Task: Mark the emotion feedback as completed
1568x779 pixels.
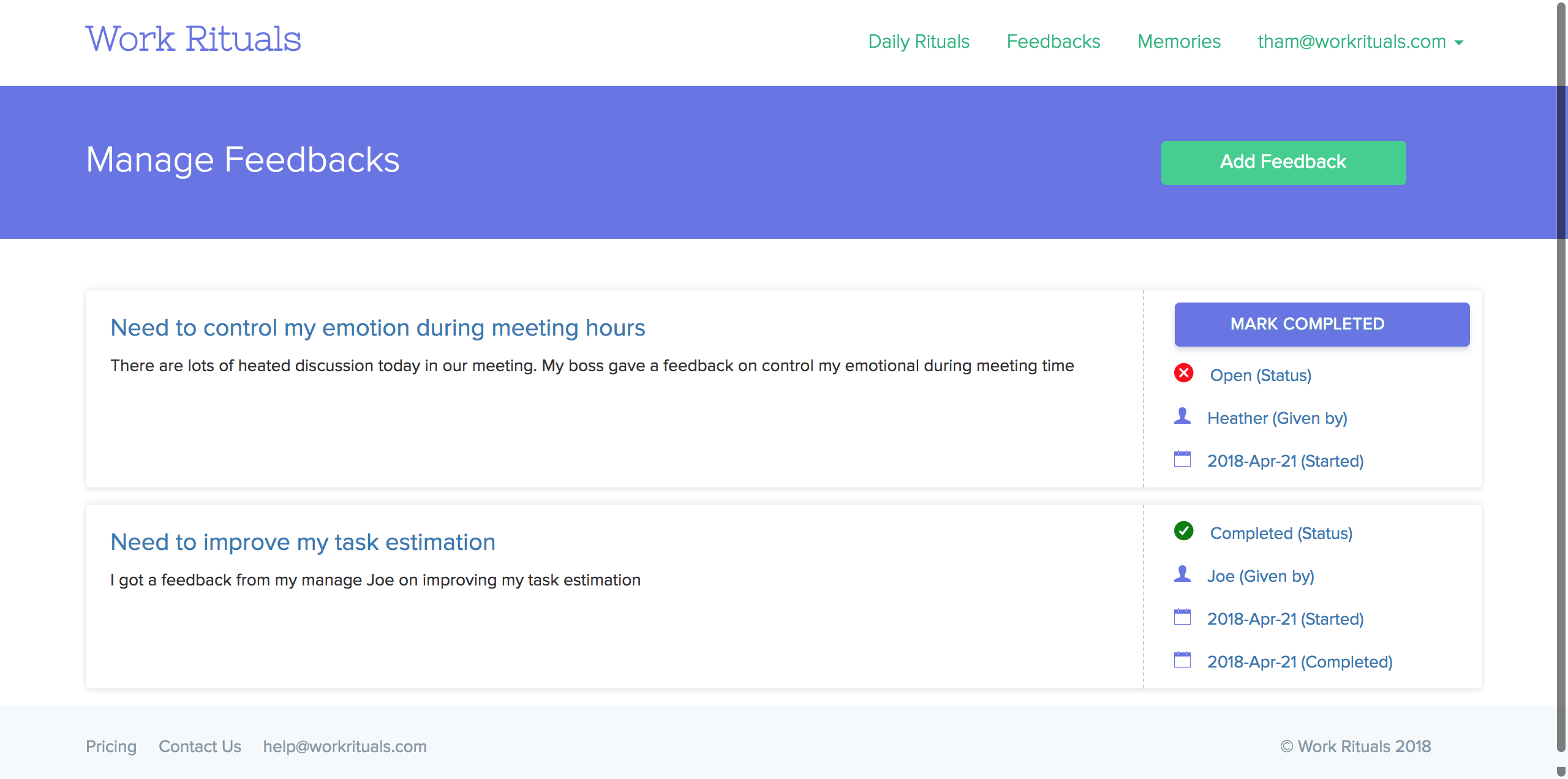Action: (x=1322, y=324)
